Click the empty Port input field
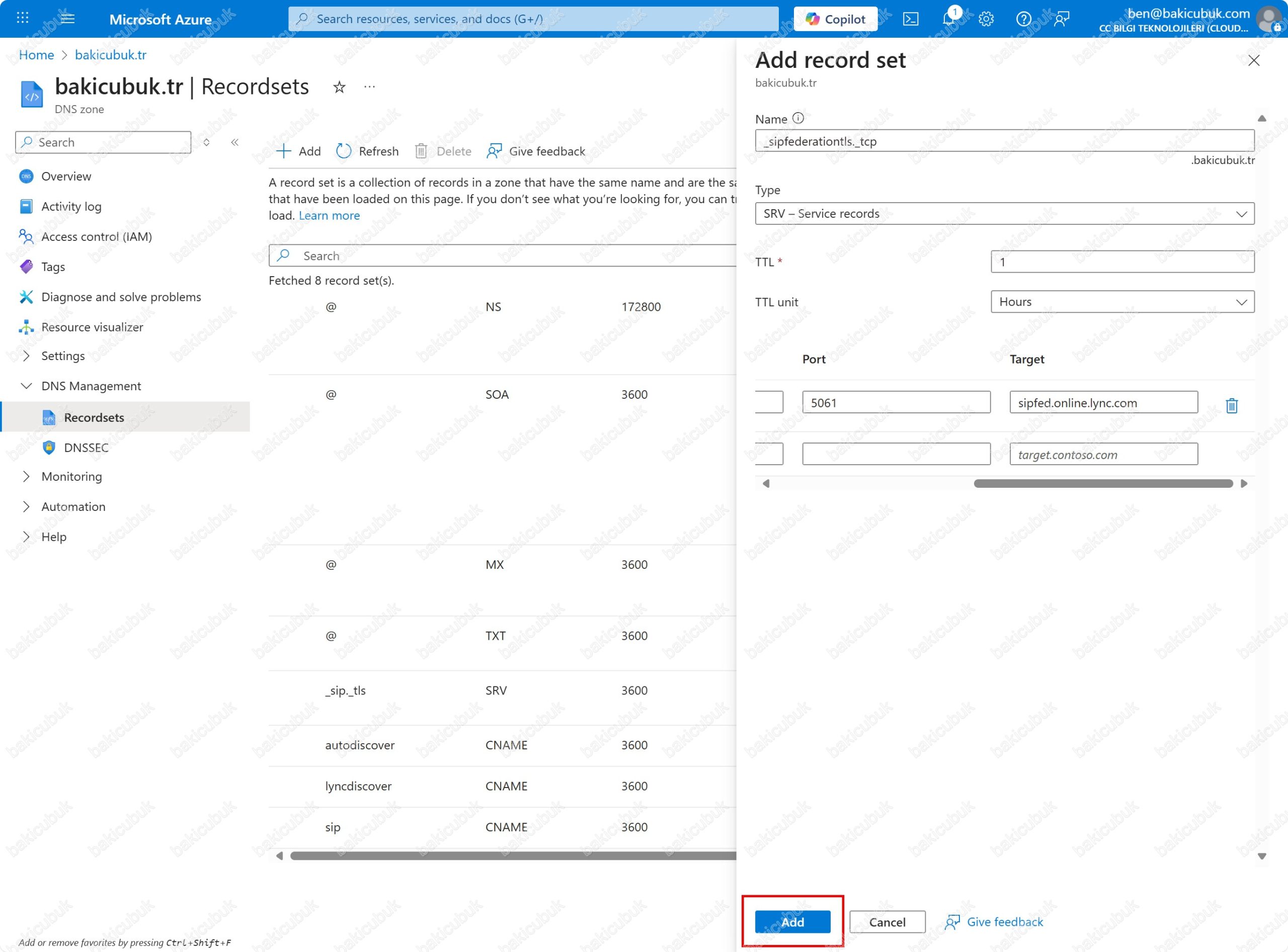 tap(896, 454)
